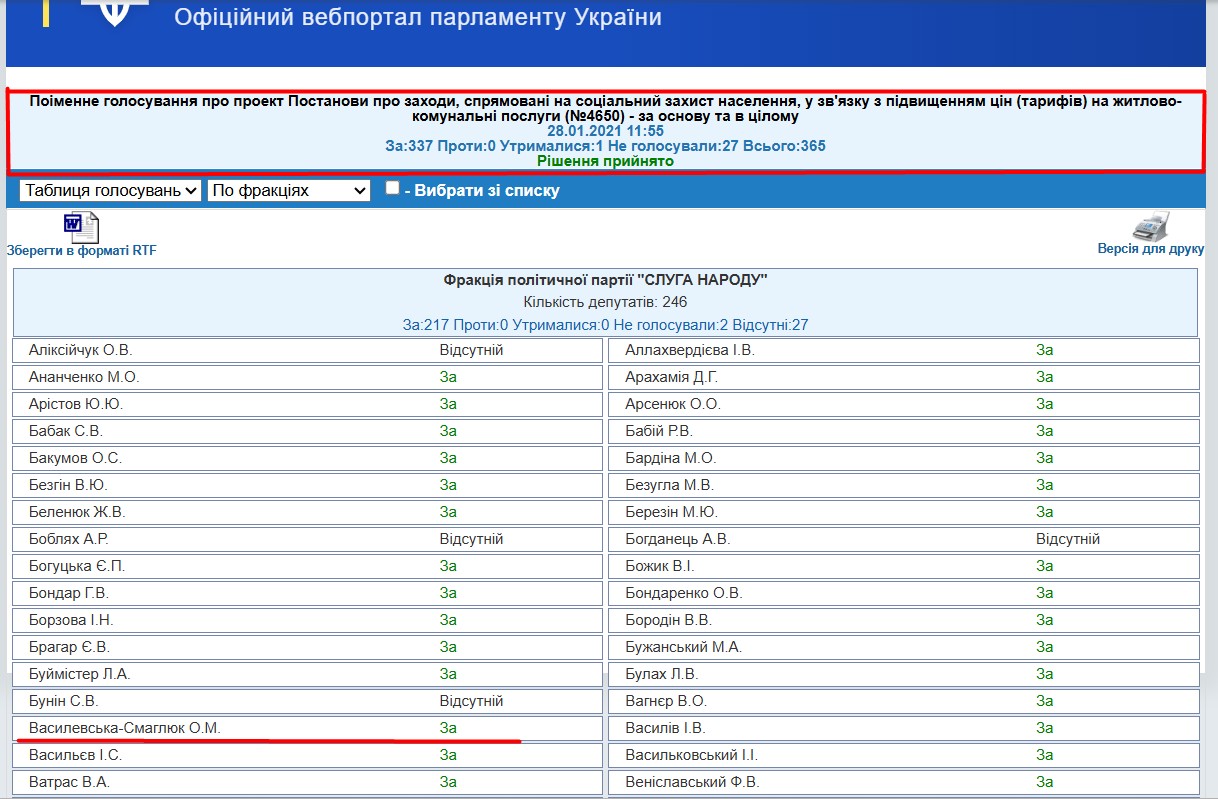
Task: Click the name 'Арістов Ю.Ю.'
Action: point(76,404)
